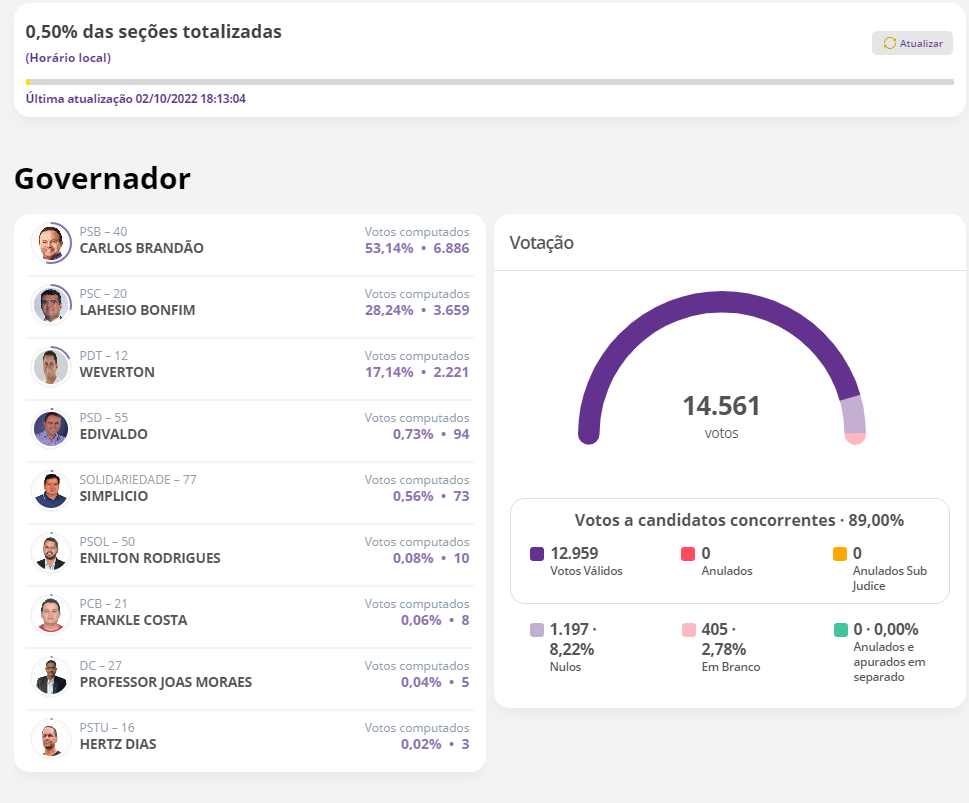
Task: Click Simplicio's avatar image
Action: coord(50,491)
